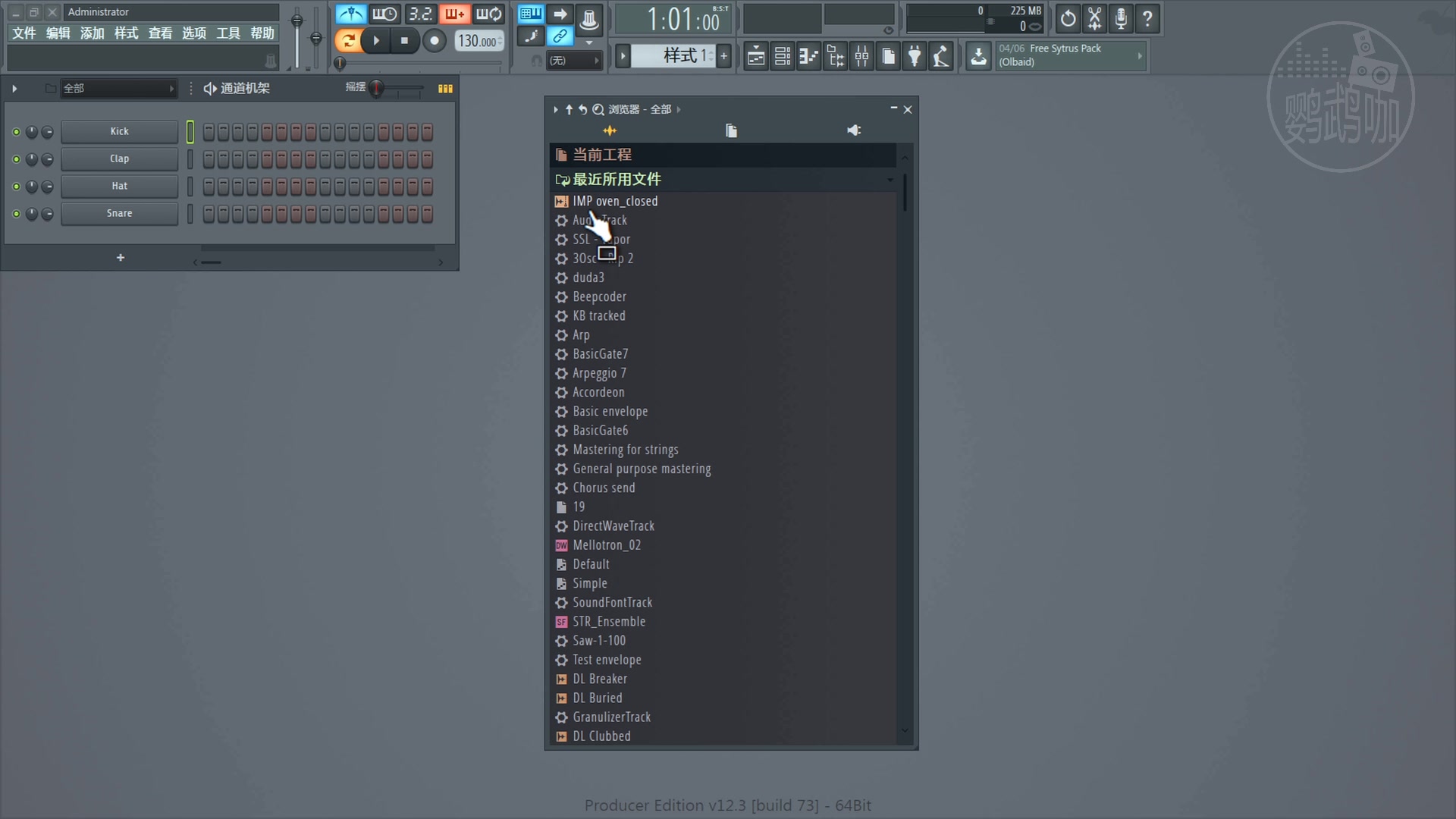
Task: Expand the 最近所用文件 folder arrow
Action: [x=890, y=180]
